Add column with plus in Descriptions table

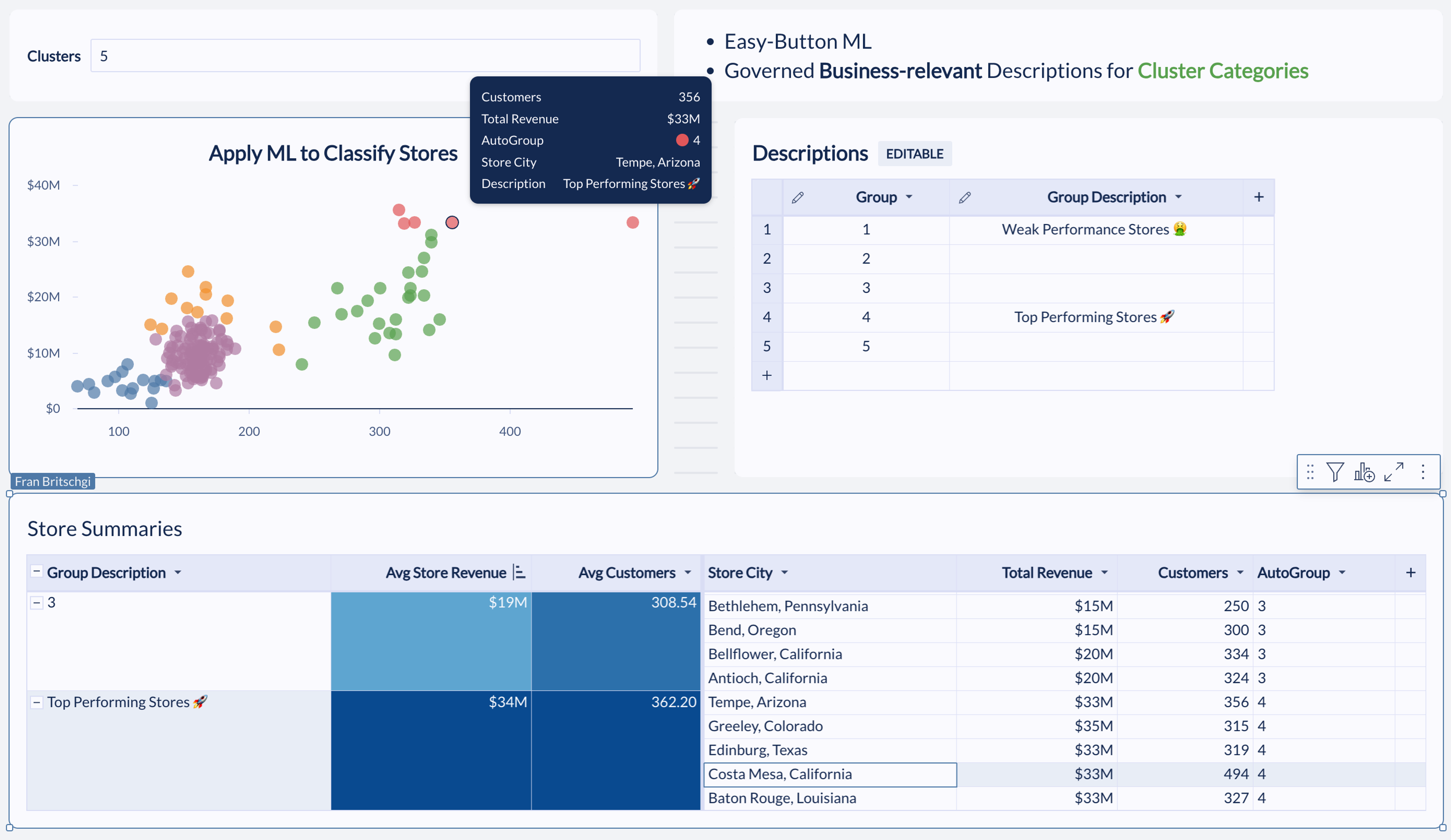[x=1259, y=197]
